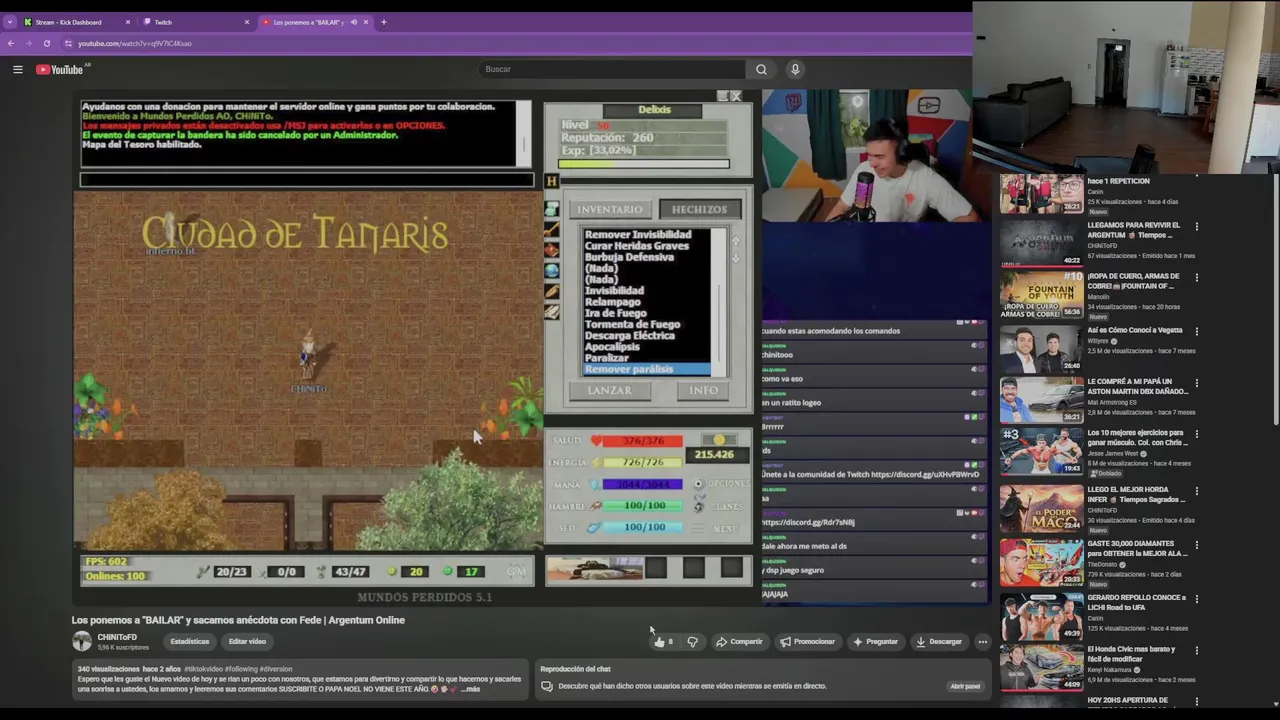Viewport: 1280px width, 720px height.
Task: Mute audio on the YouTube tab
Action: click(x=353, y=22)
